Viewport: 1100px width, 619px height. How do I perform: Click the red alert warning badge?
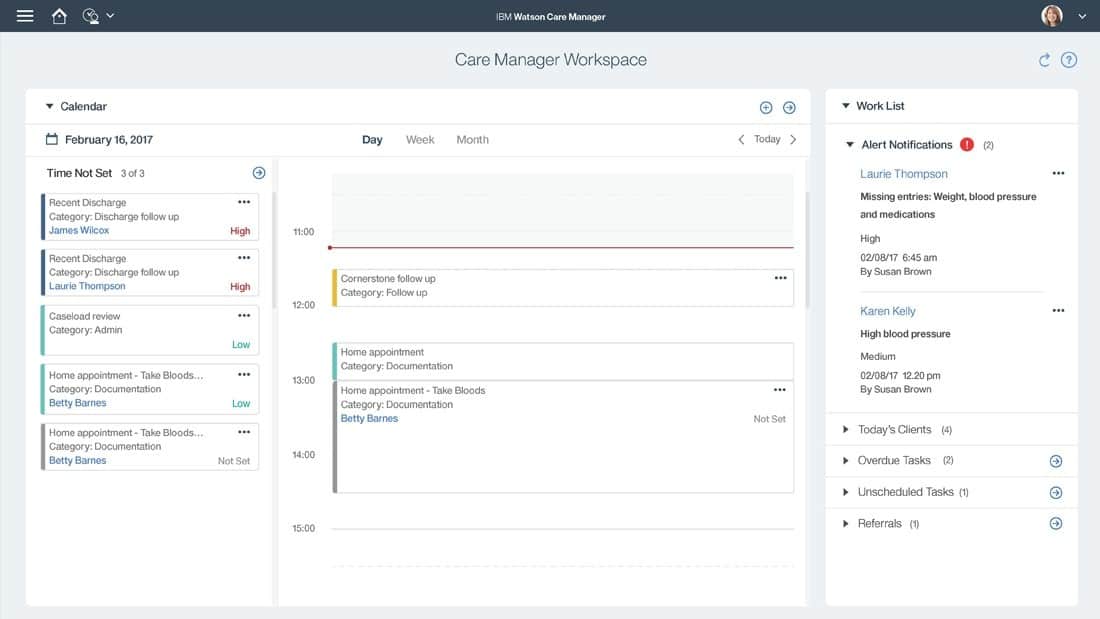click(x=967, y=145)
